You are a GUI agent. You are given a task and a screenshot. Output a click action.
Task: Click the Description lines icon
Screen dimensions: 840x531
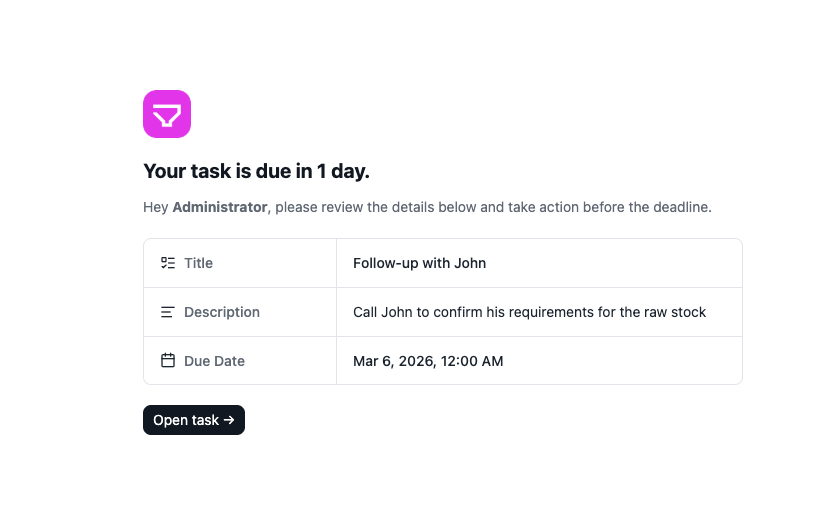(168, 312)
